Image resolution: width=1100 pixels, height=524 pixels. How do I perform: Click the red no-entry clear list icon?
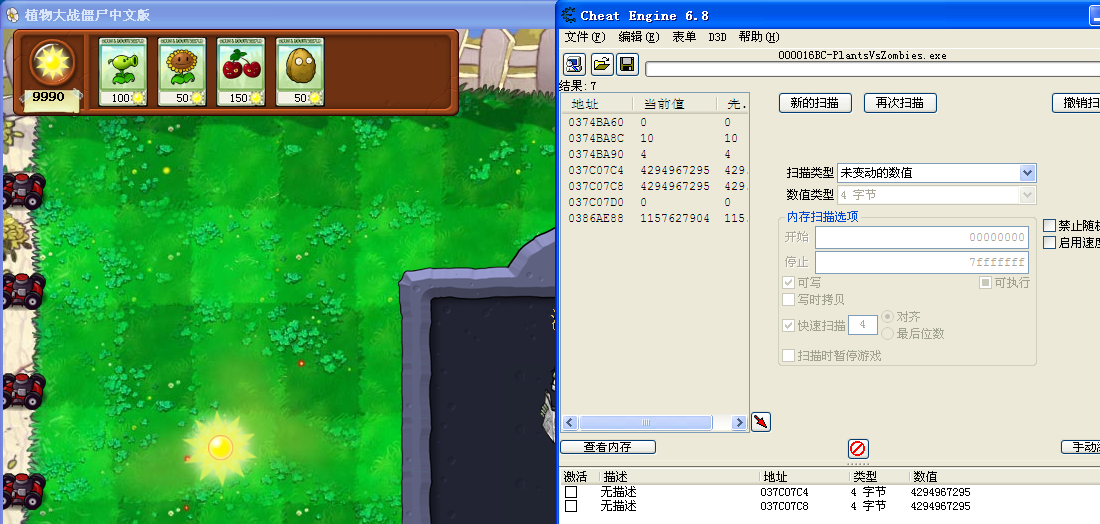[857, 448]
